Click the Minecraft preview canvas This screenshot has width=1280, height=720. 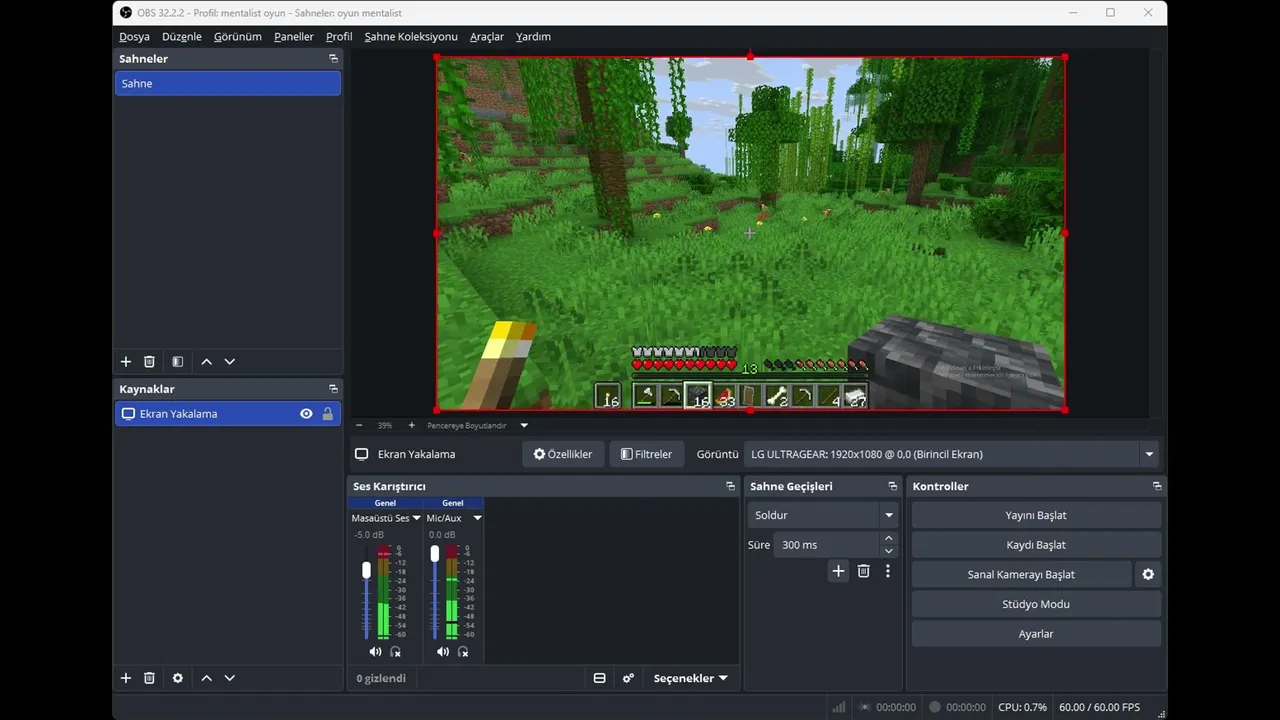coord(750,233)
